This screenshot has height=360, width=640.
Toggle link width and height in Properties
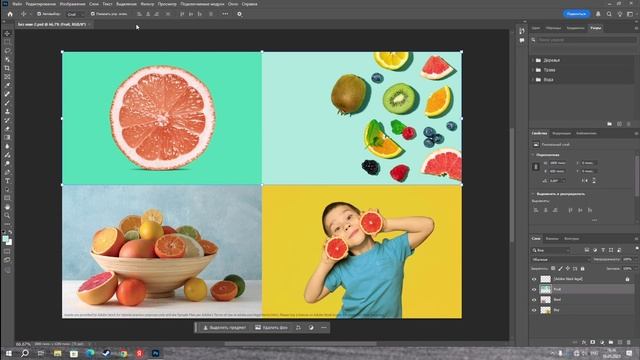coord(536,167)
